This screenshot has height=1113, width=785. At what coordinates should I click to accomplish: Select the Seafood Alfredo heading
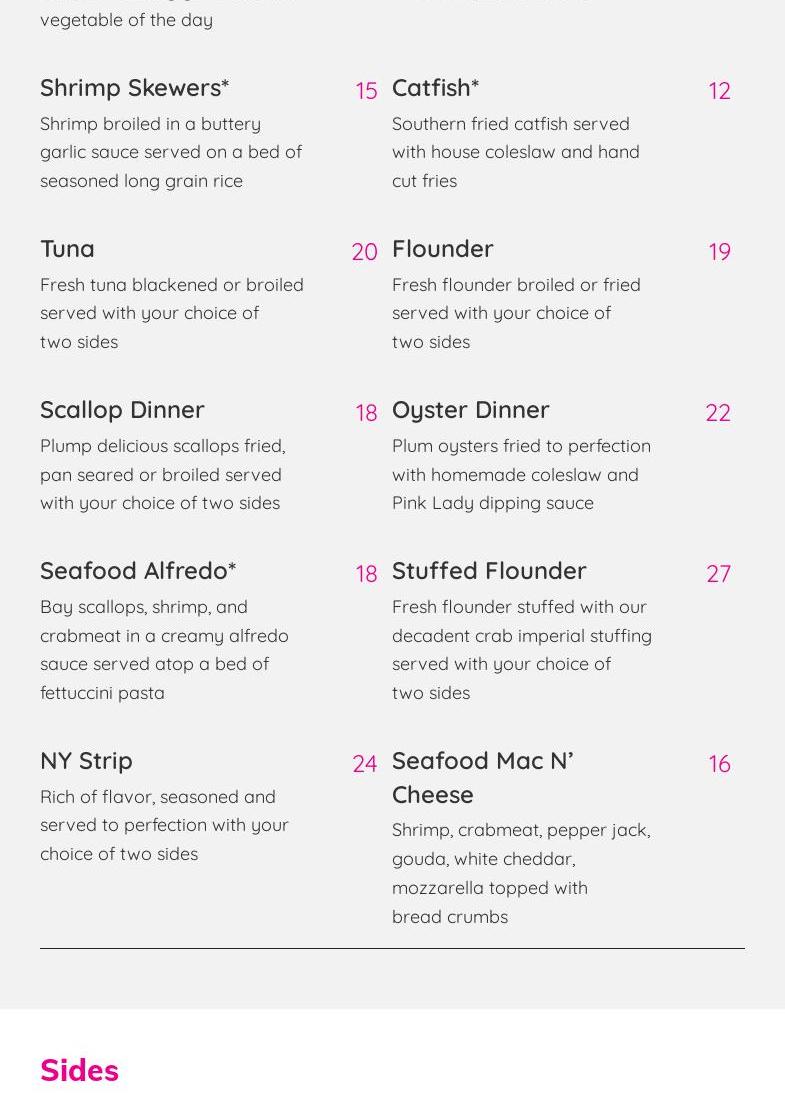tap(138, 571)
